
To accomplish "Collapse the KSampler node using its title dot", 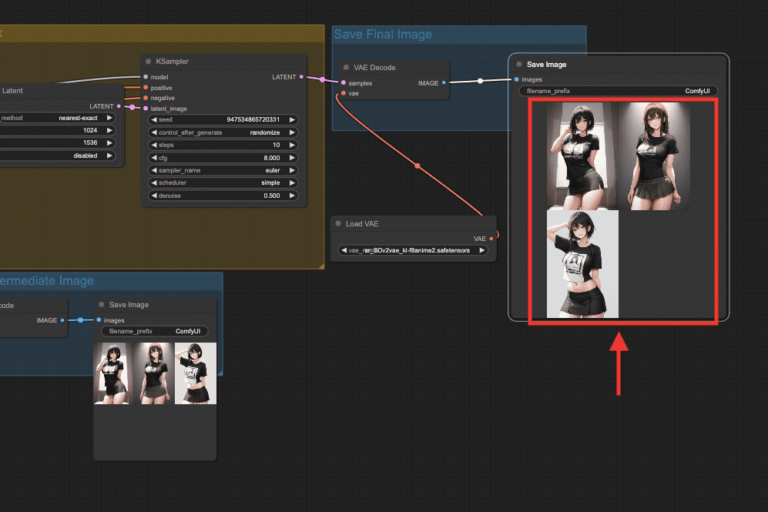I will point(148,62).
